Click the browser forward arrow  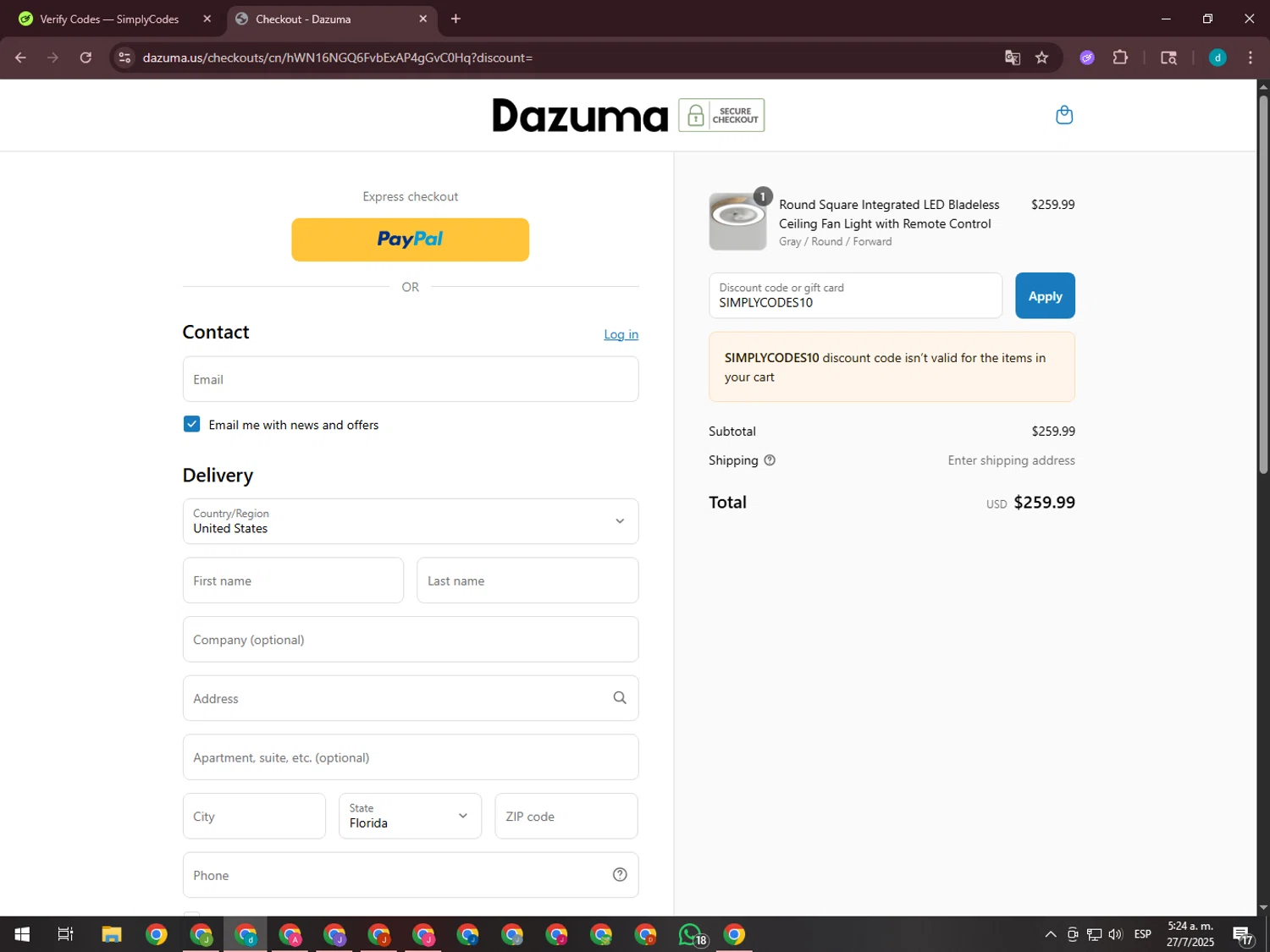pyautogui.click(x=52, y=58)
